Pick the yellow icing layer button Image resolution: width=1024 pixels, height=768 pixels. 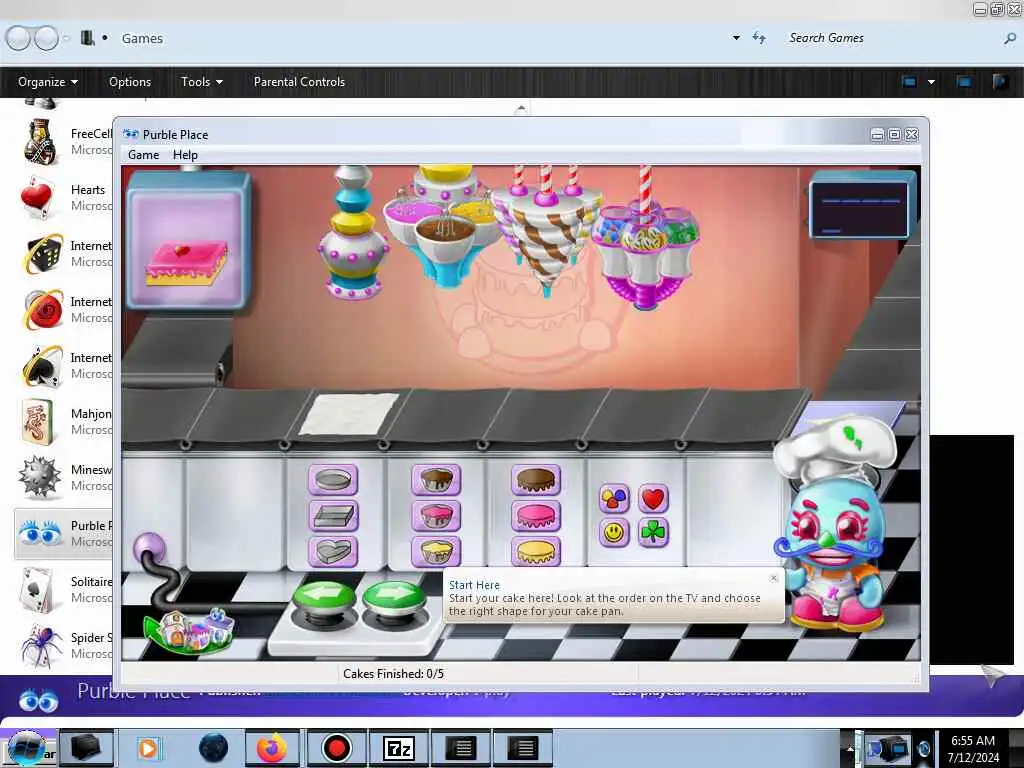point(536,552)
